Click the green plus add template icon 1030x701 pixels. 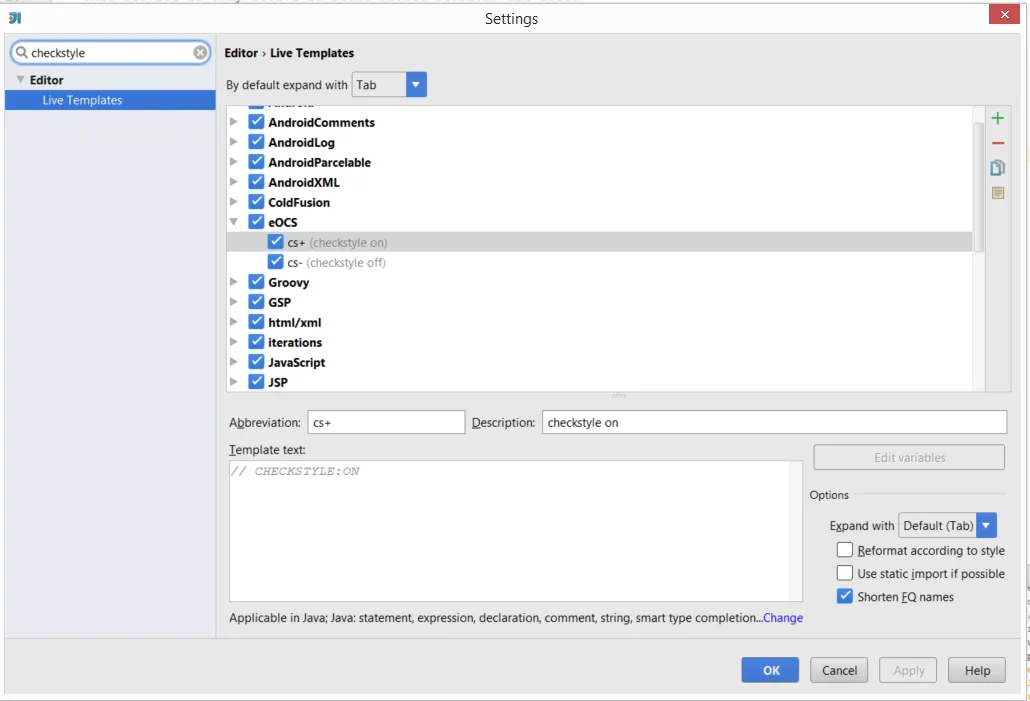click(997, 119)
